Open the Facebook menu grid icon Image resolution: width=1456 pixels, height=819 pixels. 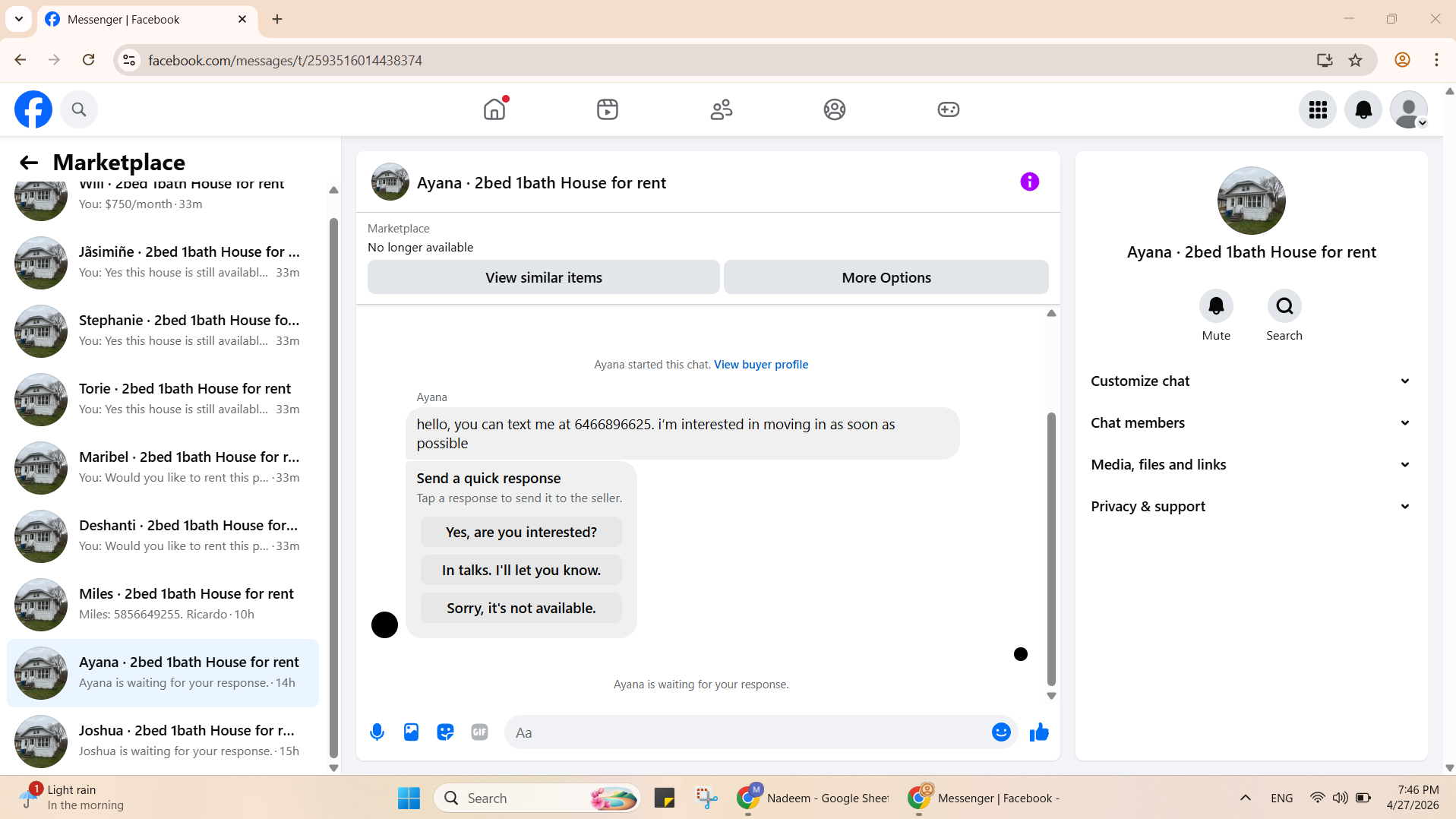[x=1318, y=110]
